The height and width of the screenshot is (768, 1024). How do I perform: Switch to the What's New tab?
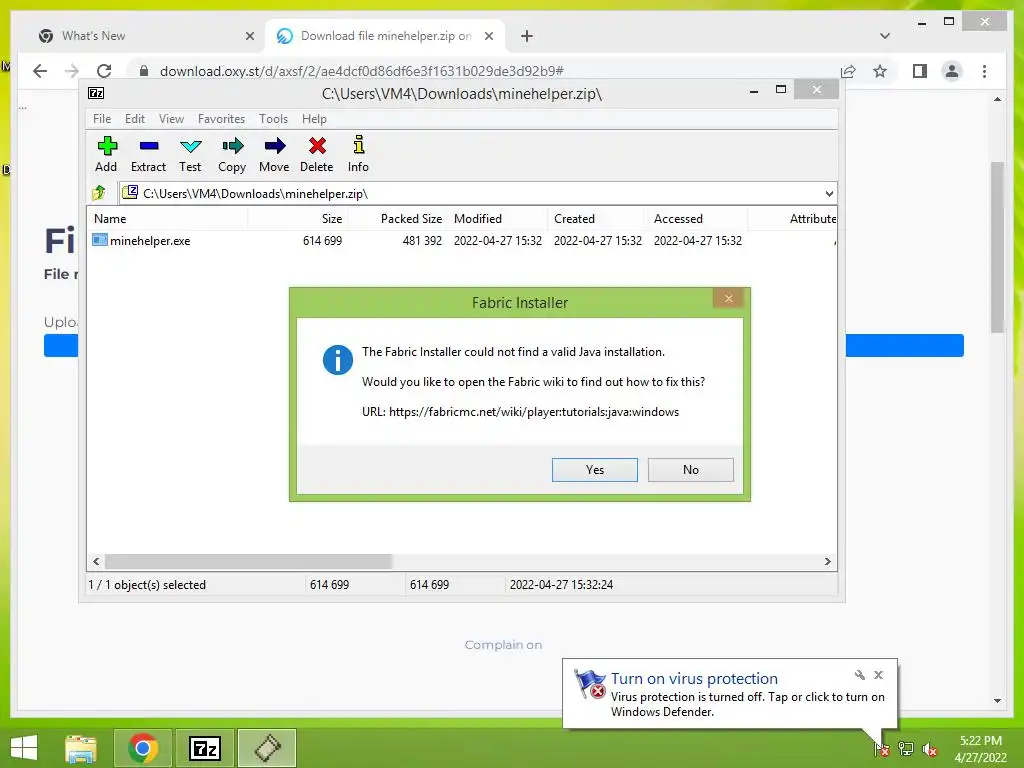click(145, 36)
